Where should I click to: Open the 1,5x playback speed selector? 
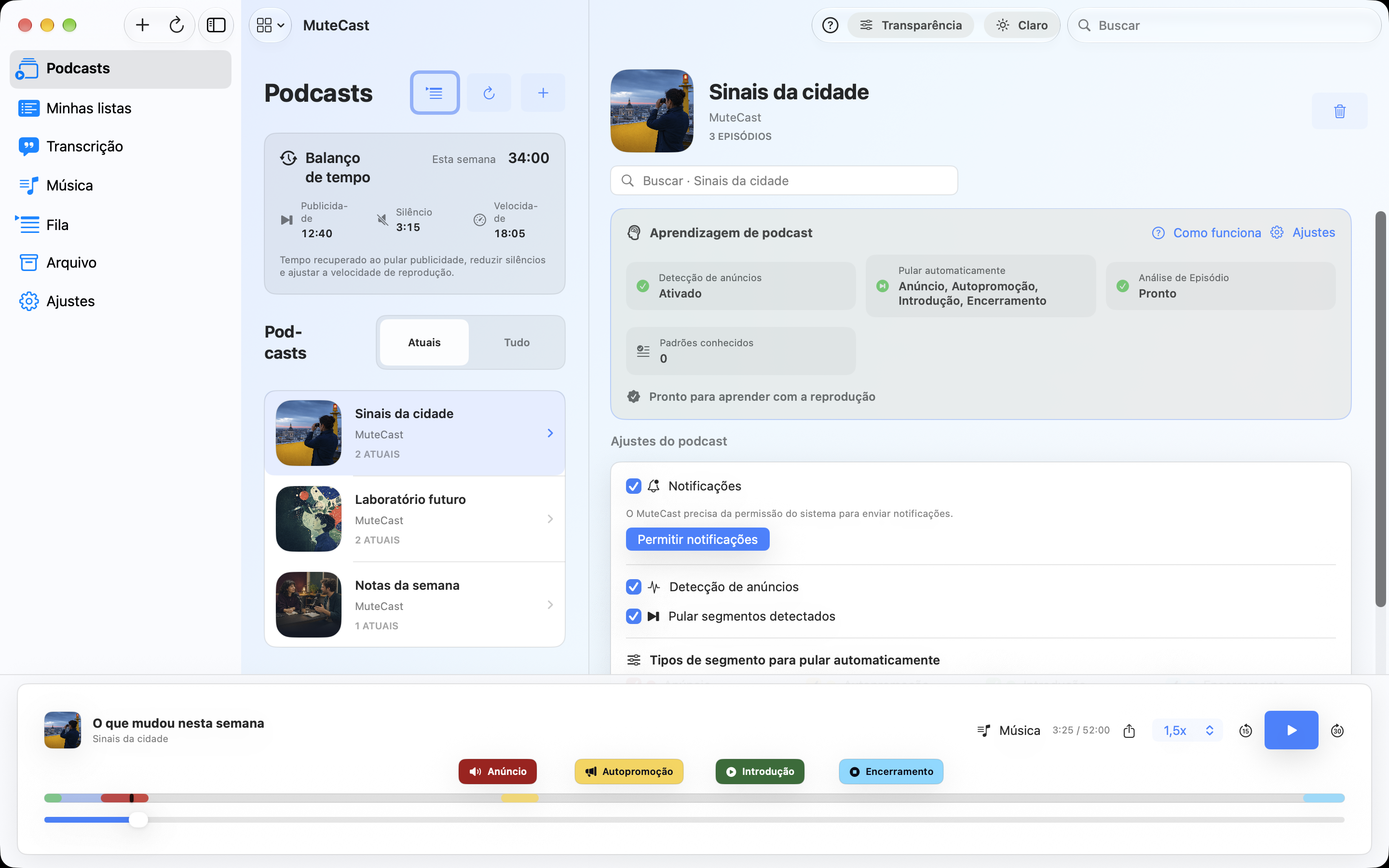point(1187,730)
